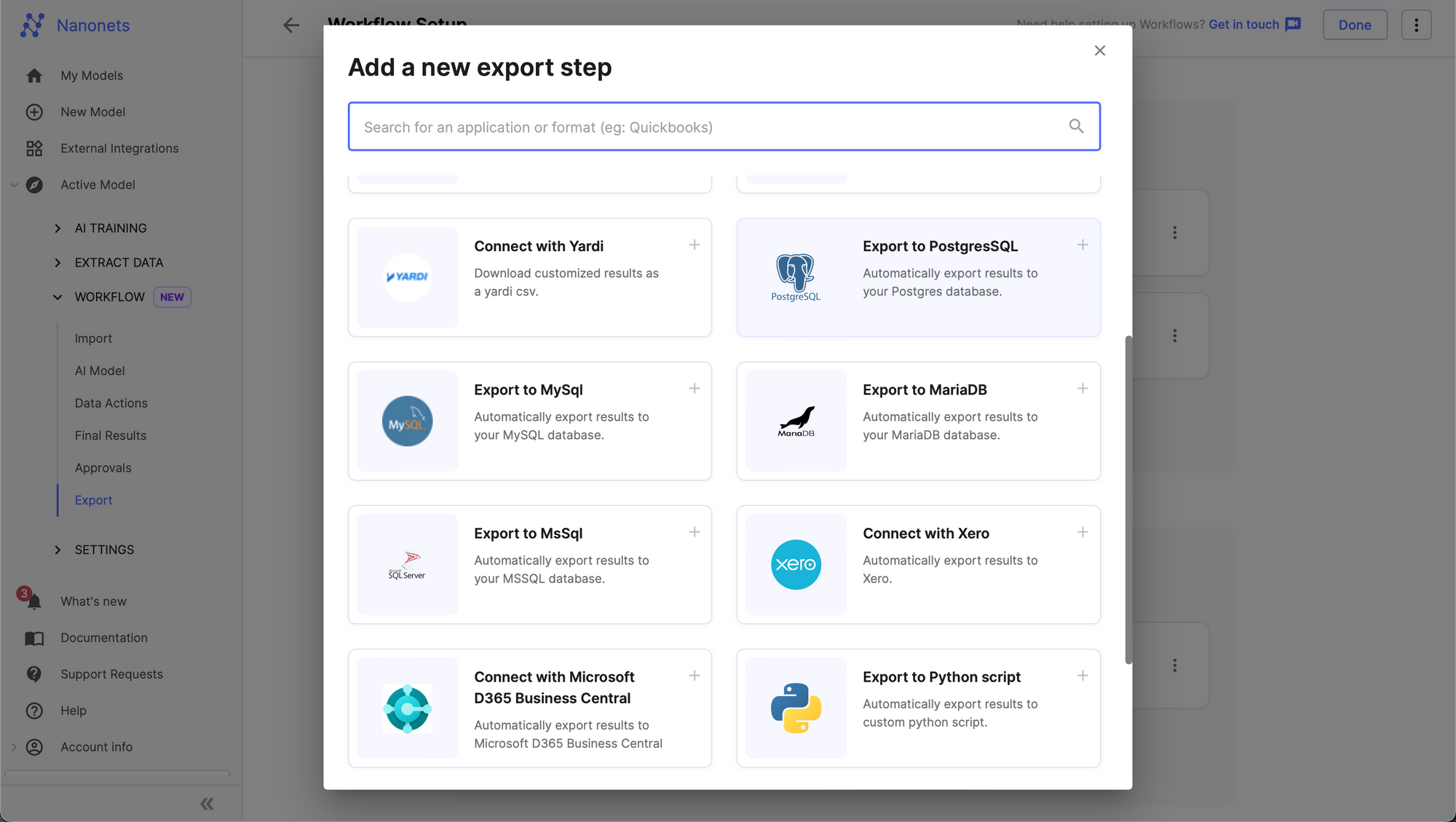Open Data Actions workflow item
Viewport: 1456px width, 822px height.
[x=111, y=403]
